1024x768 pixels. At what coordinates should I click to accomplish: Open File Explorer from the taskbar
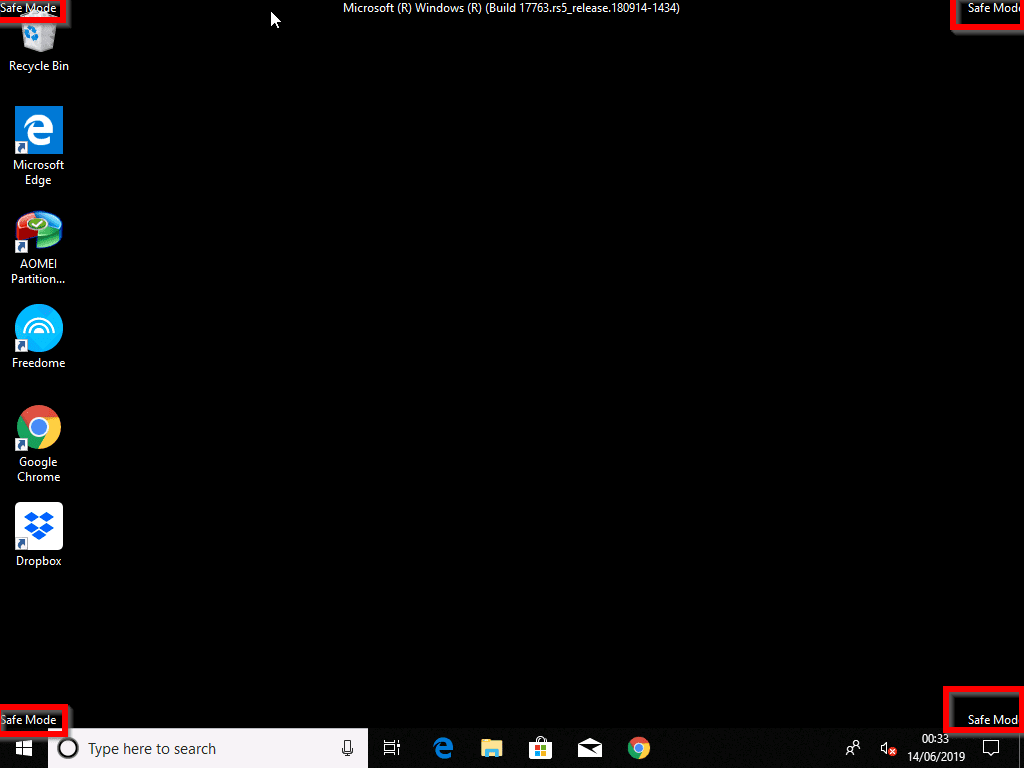492,748
